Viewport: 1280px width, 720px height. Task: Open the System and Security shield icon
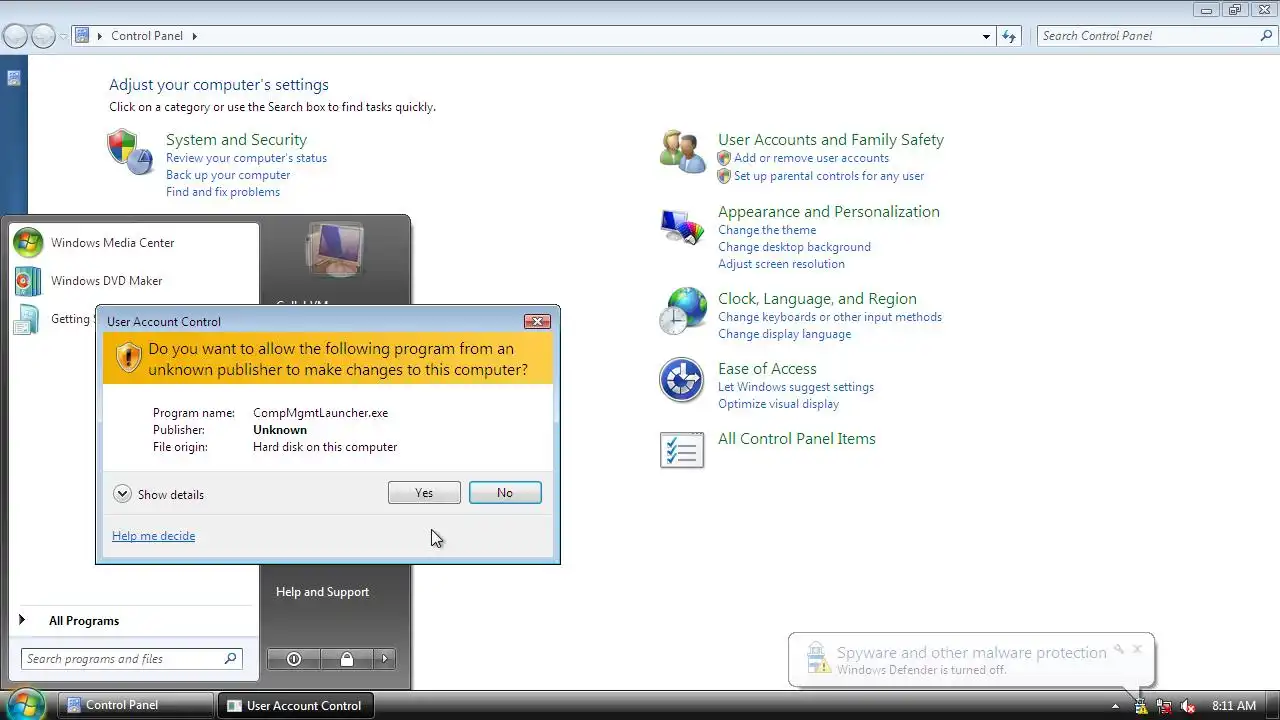click(130, 152)
